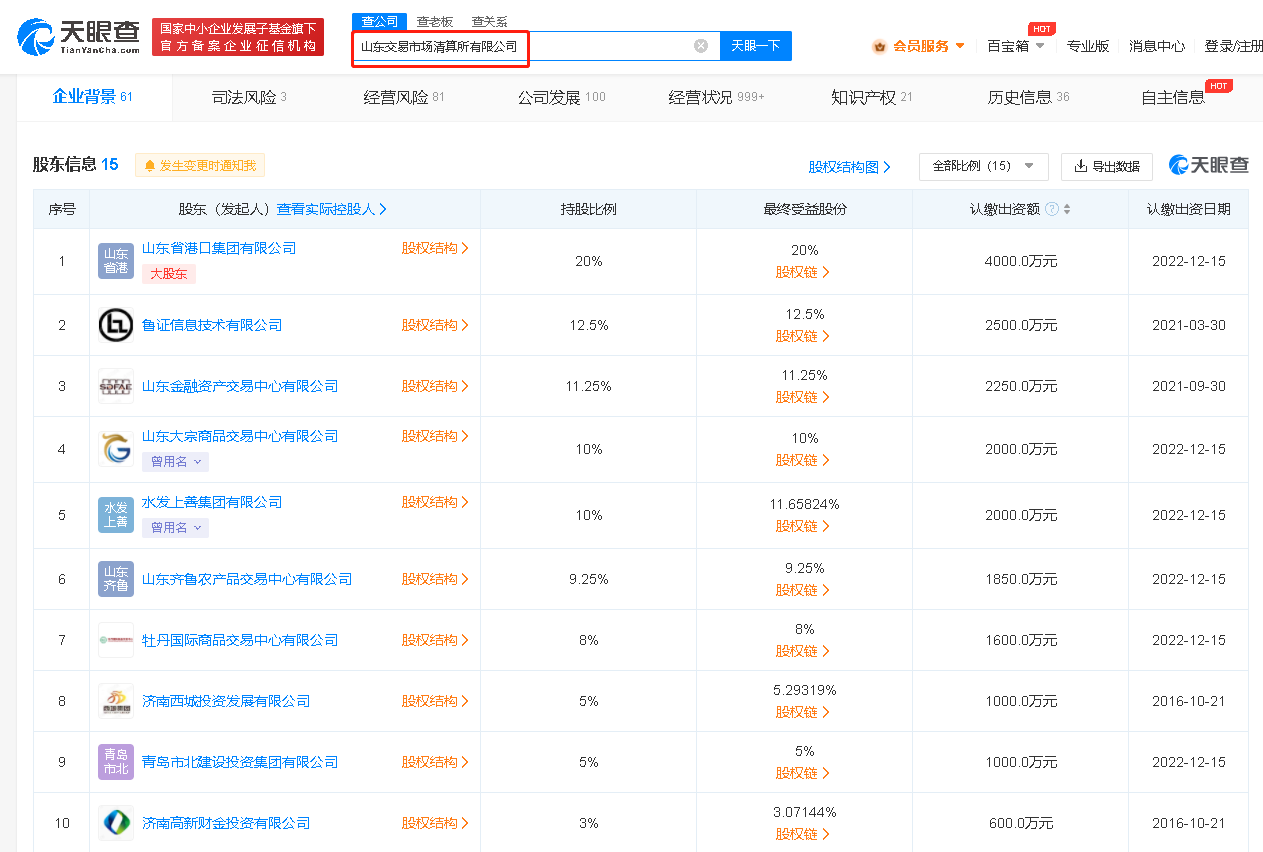Select 历史信息 tab

click(1028, 97)
